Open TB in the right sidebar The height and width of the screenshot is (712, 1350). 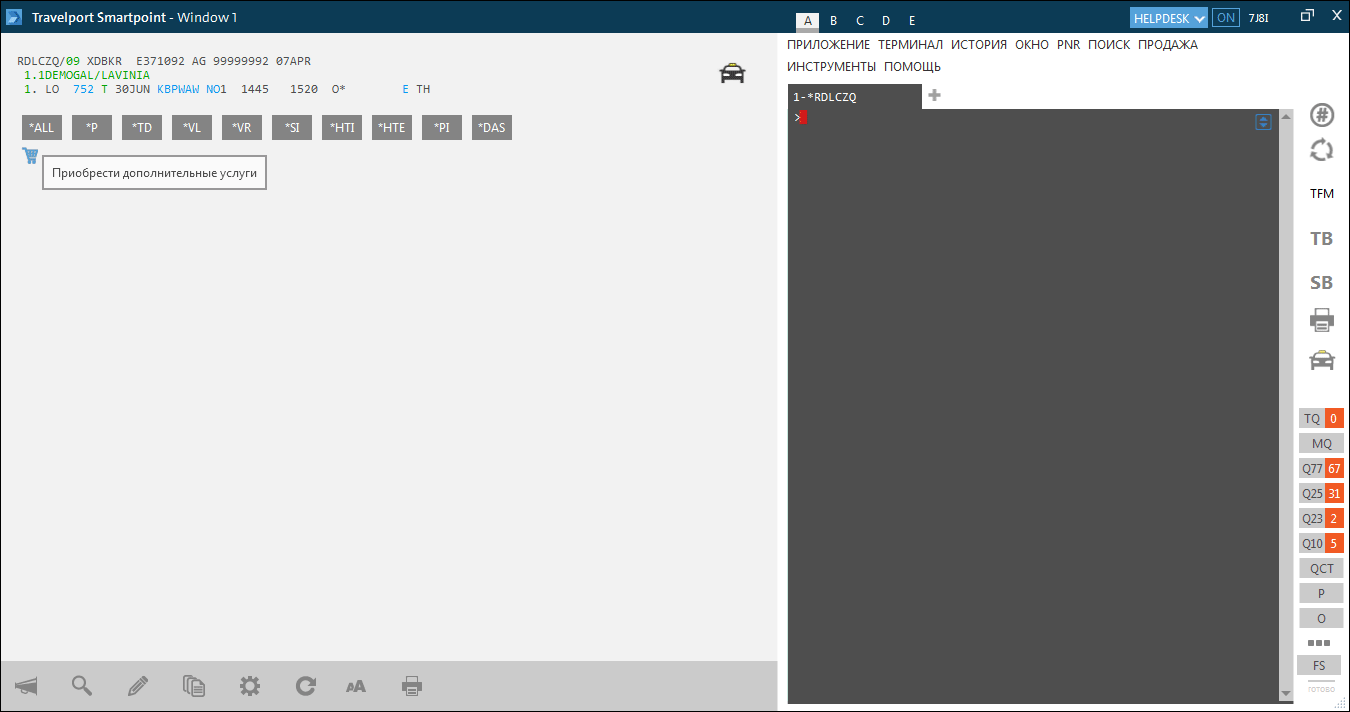1322,239
